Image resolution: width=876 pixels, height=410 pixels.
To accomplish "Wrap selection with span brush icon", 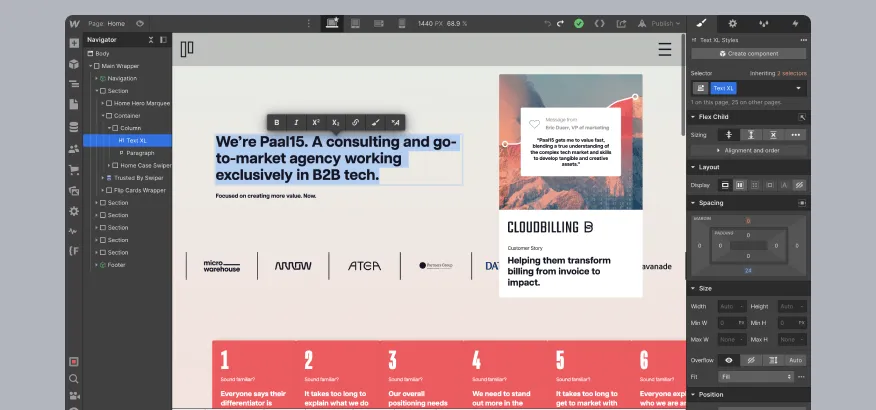I will (375, 123).
